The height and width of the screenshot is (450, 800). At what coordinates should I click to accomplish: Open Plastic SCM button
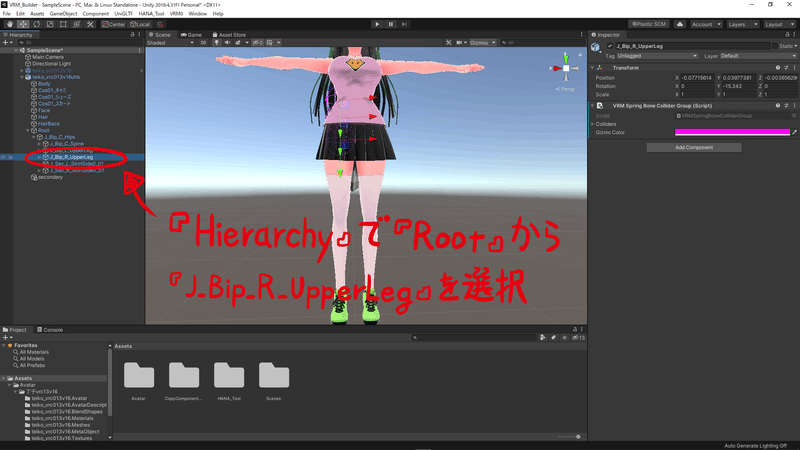click(x=649, y=24)
